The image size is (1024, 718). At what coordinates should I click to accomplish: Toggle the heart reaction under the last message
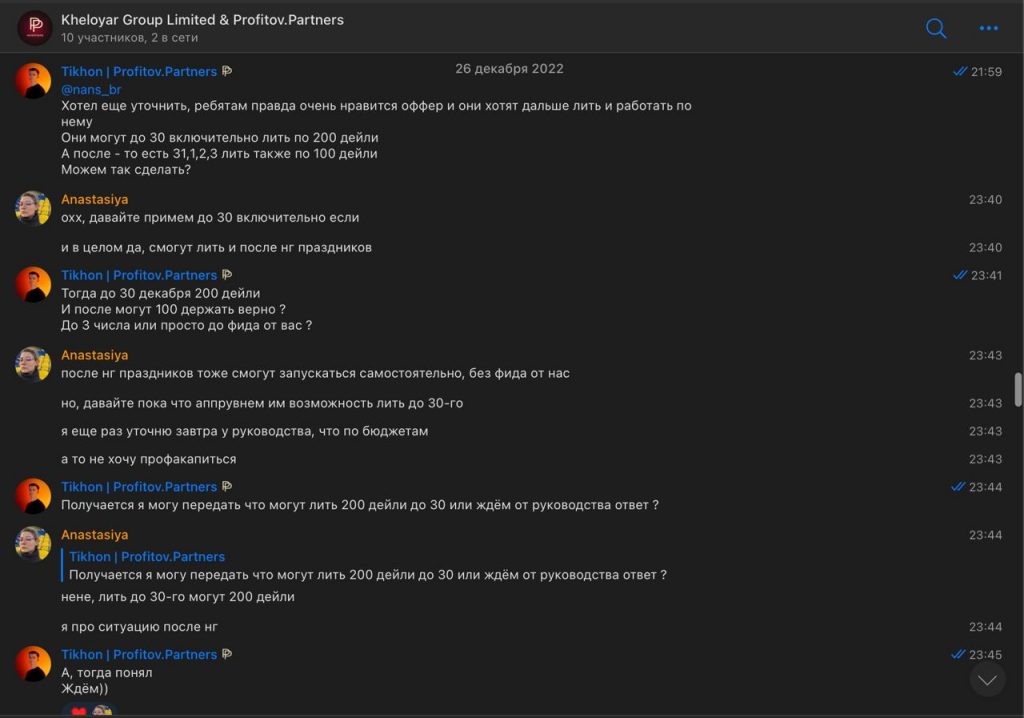pos(79,711)
